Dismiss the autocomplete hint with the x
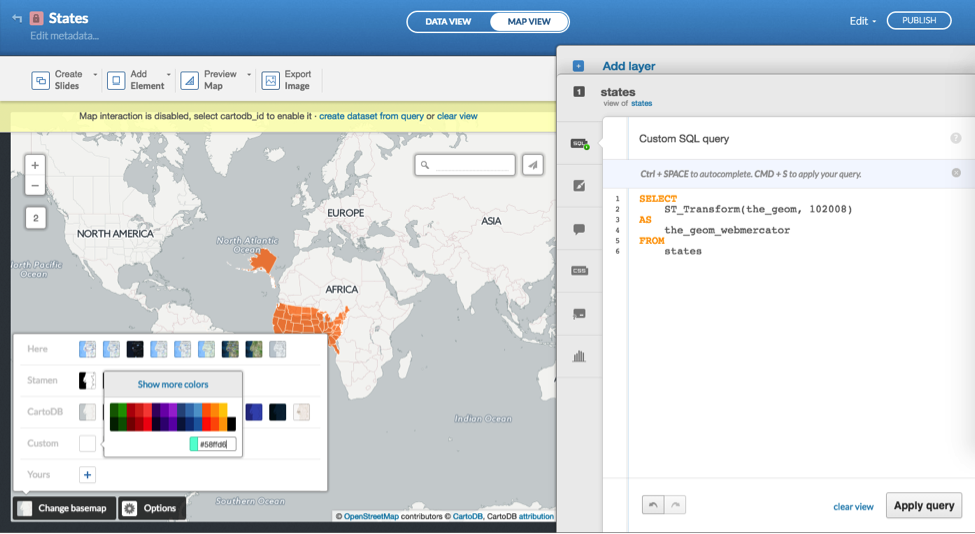This screenshot has width=975, height=534. (x=956, y=173)
